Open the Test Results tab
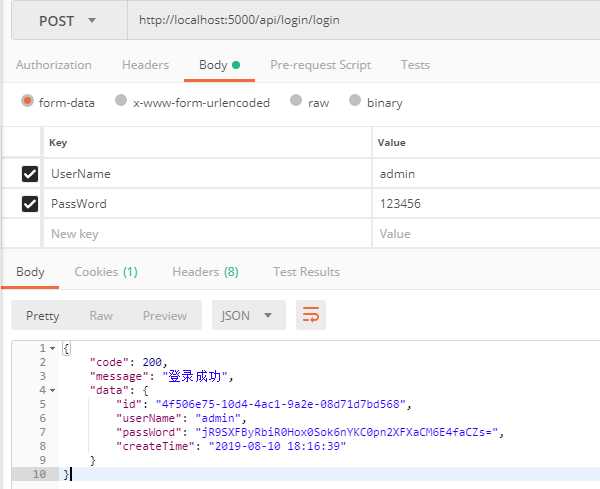600x489 pixels. [x=307, y=272]
